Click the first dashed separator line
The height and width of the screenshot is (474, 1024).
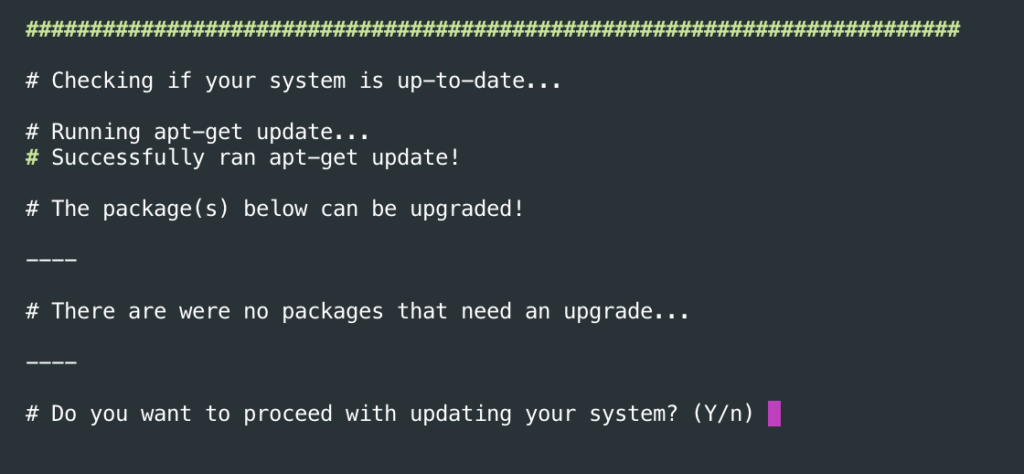pos(52,260)
